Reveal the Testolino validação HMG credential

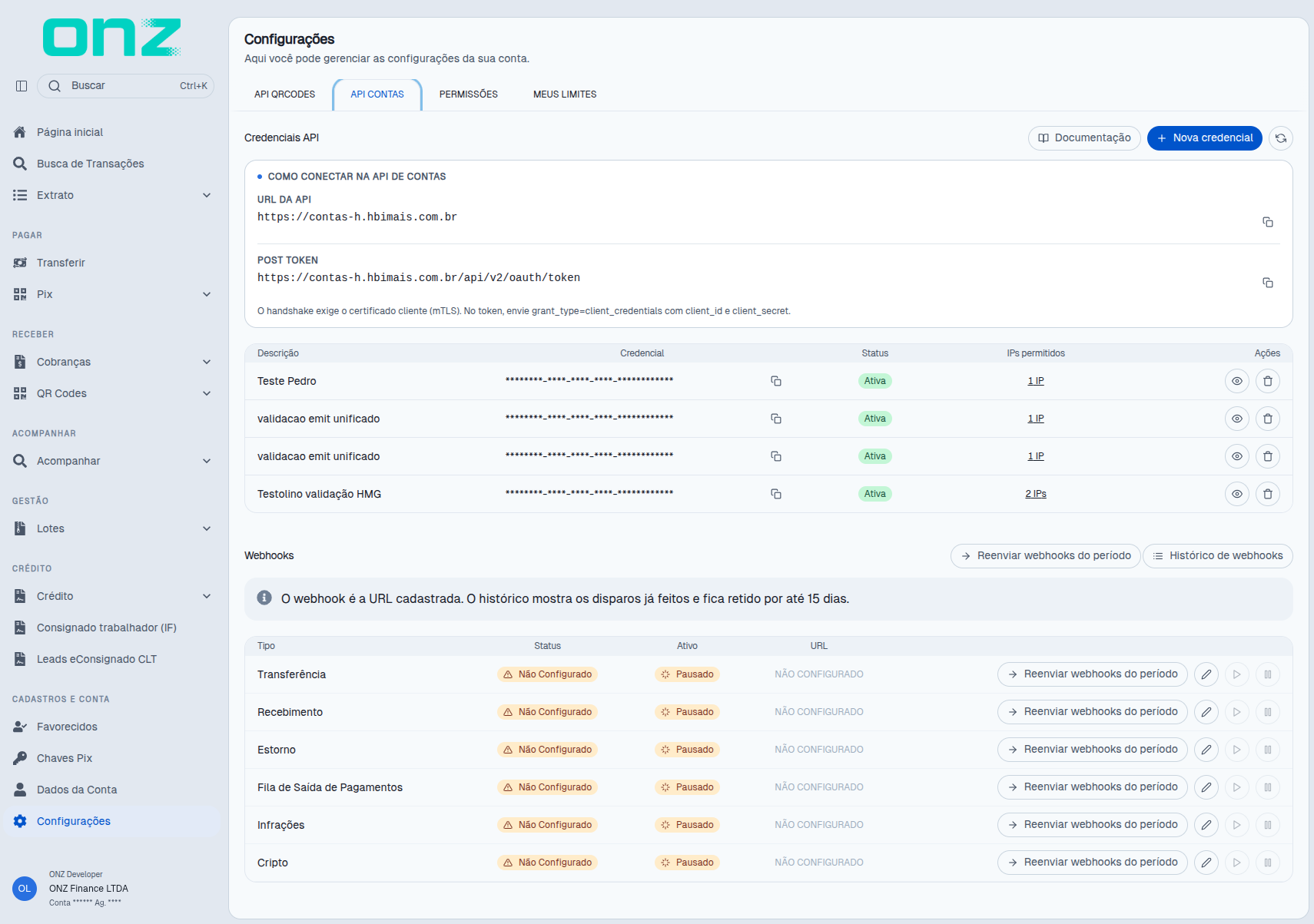pos(1237,494)
